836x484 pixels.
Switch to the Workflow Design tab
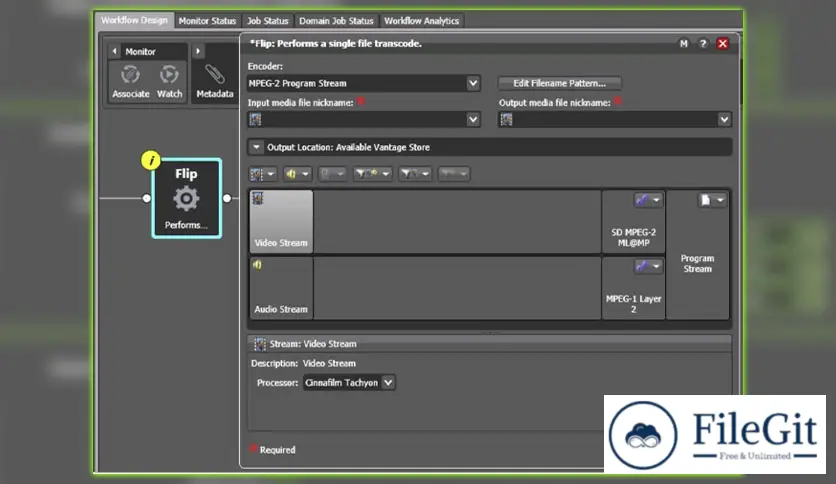click(134, 20)
